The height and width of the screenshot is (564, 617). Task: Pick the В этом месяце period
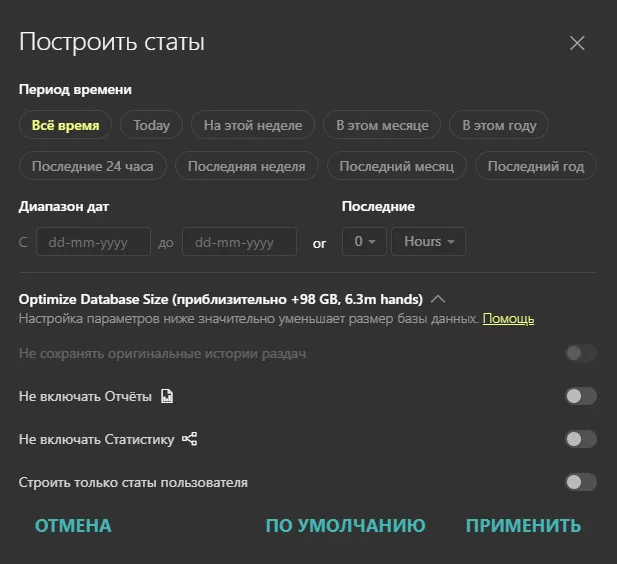pos(382,125)
